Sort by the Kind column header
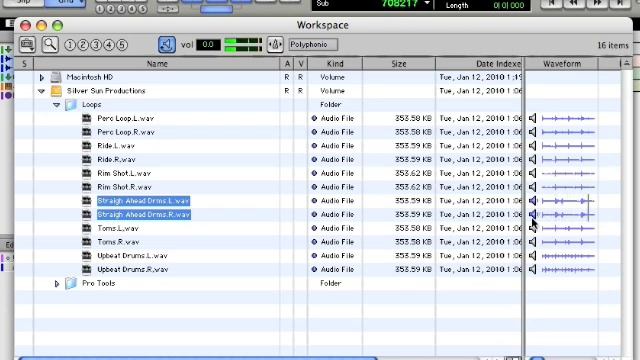 click(x=335, y=64)
